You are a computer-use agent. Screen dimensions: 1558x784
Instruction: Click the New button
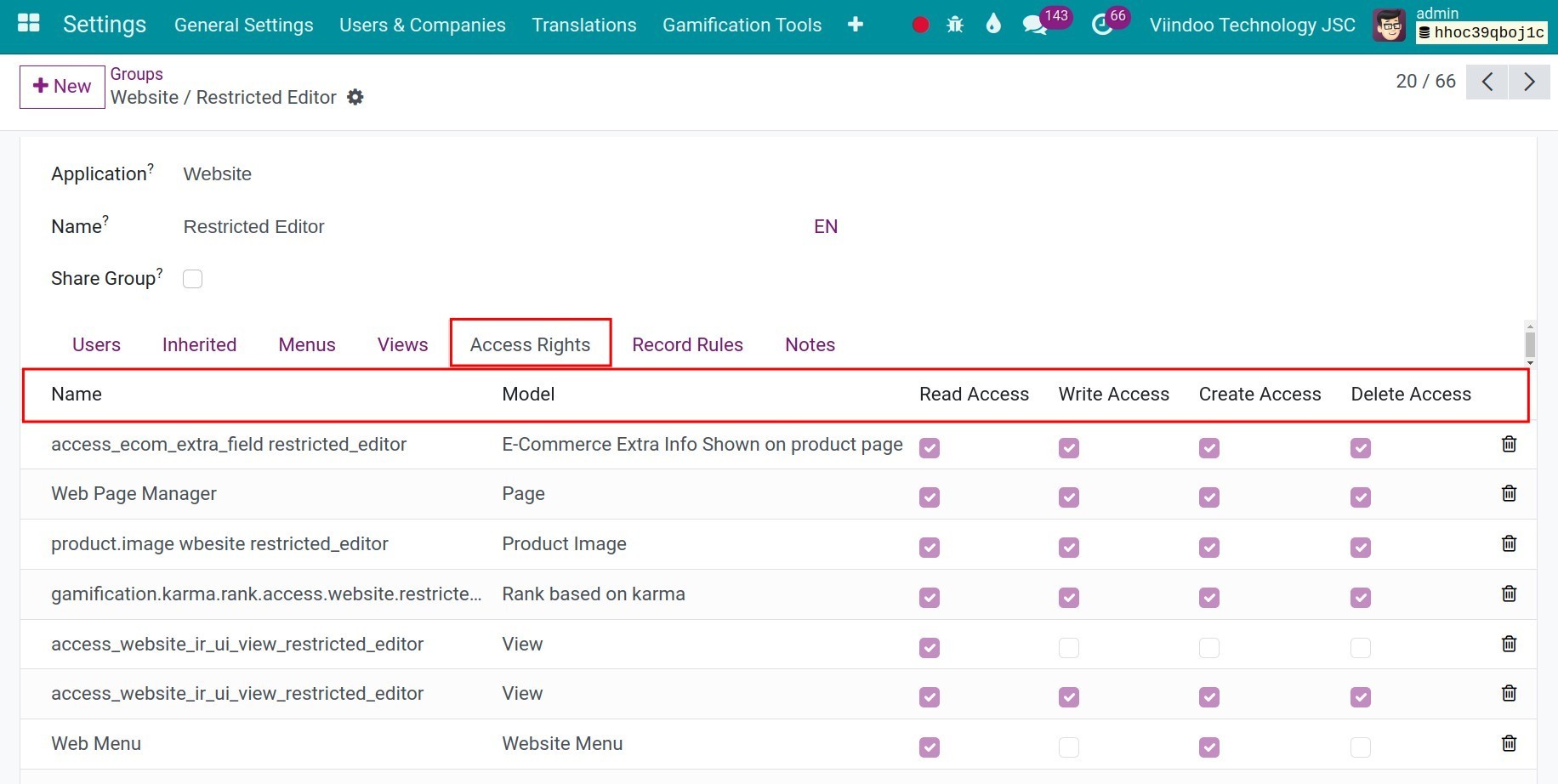[62, 87]
